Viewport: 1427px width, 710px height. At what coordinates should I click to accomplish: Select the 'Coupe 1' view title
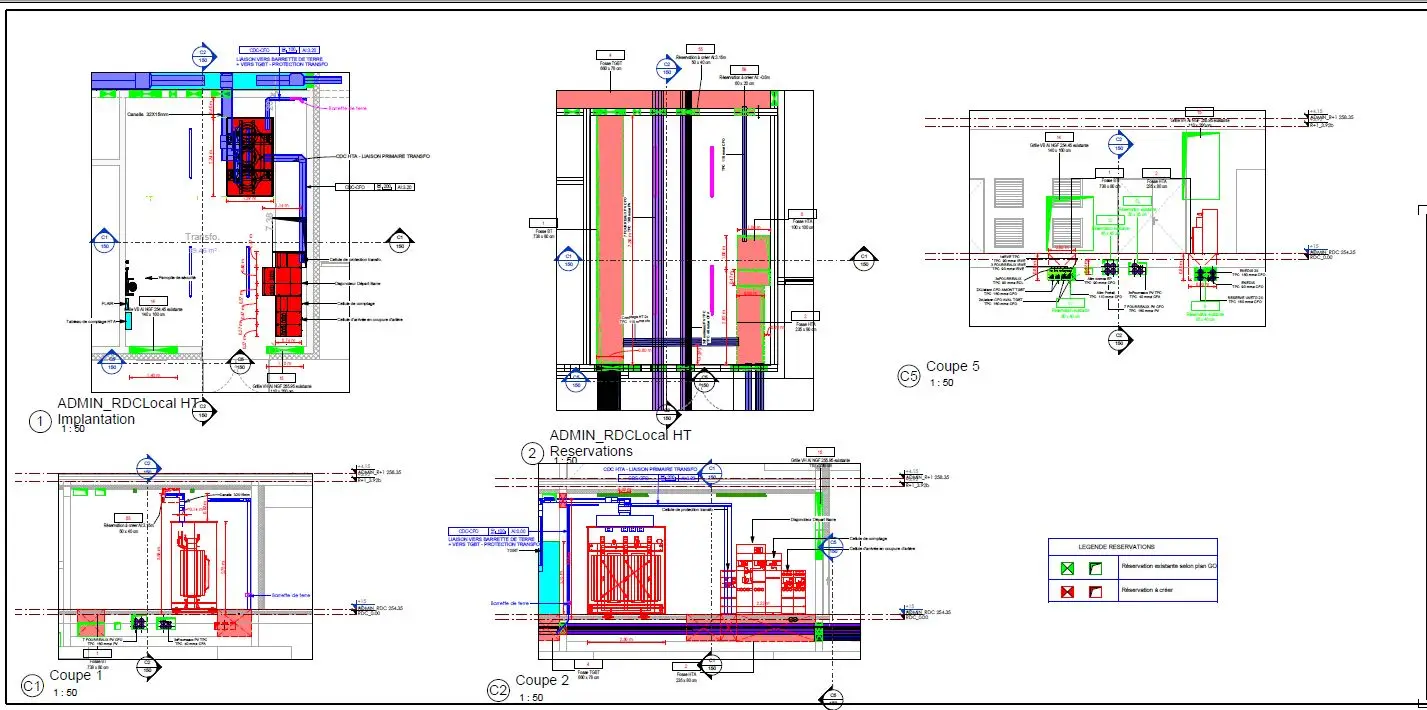[x=76, y=676]
